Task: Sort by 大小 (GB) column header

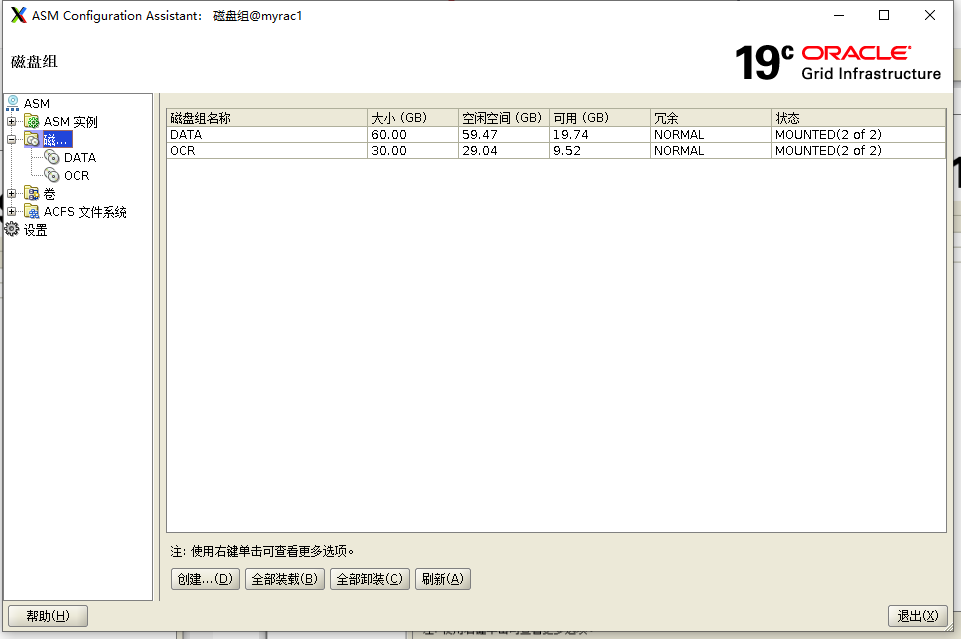Action: (412, 118)
